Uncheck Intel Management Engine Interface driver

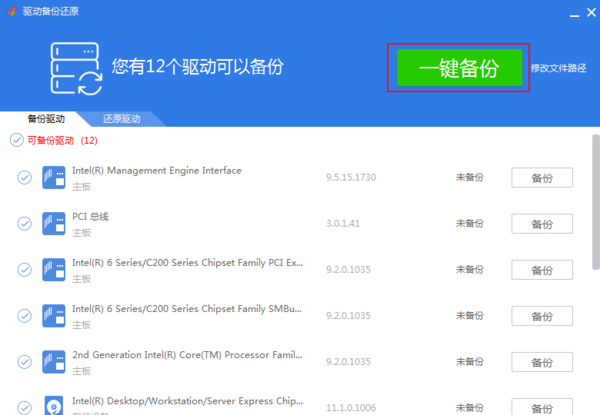(25, 178)
